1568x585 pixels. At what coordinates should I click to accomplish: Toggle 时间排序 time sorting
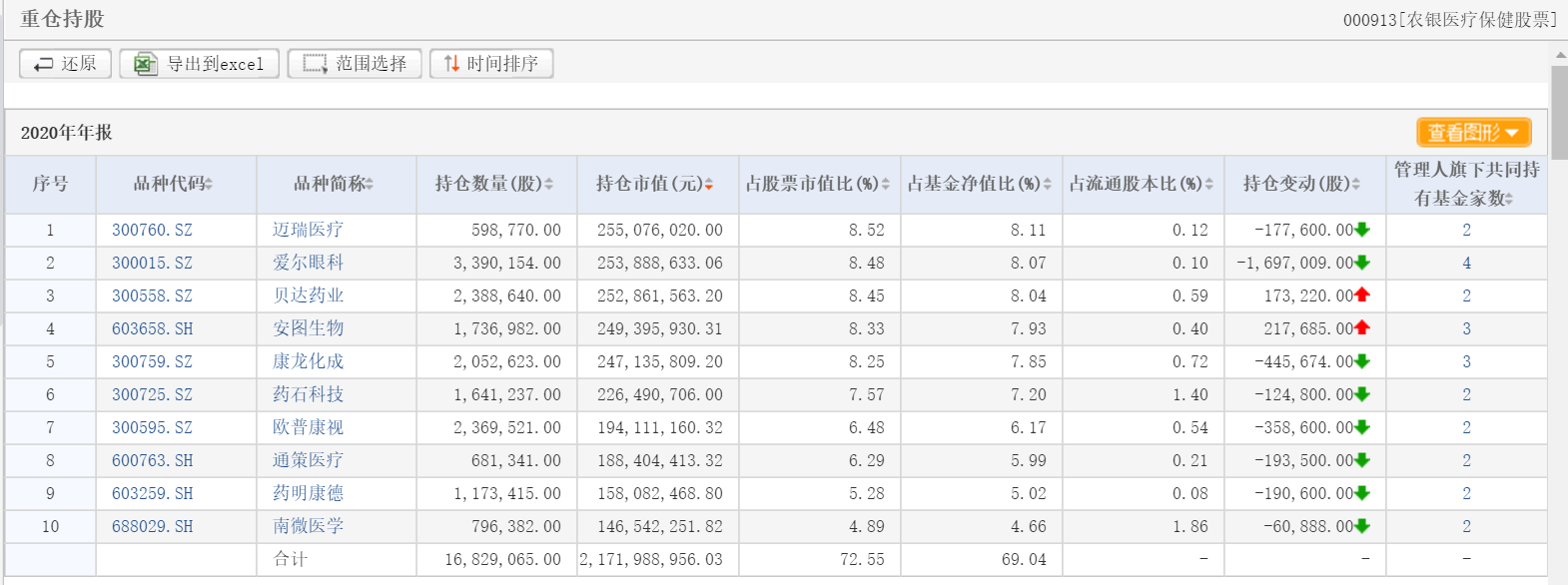[491, 64]
